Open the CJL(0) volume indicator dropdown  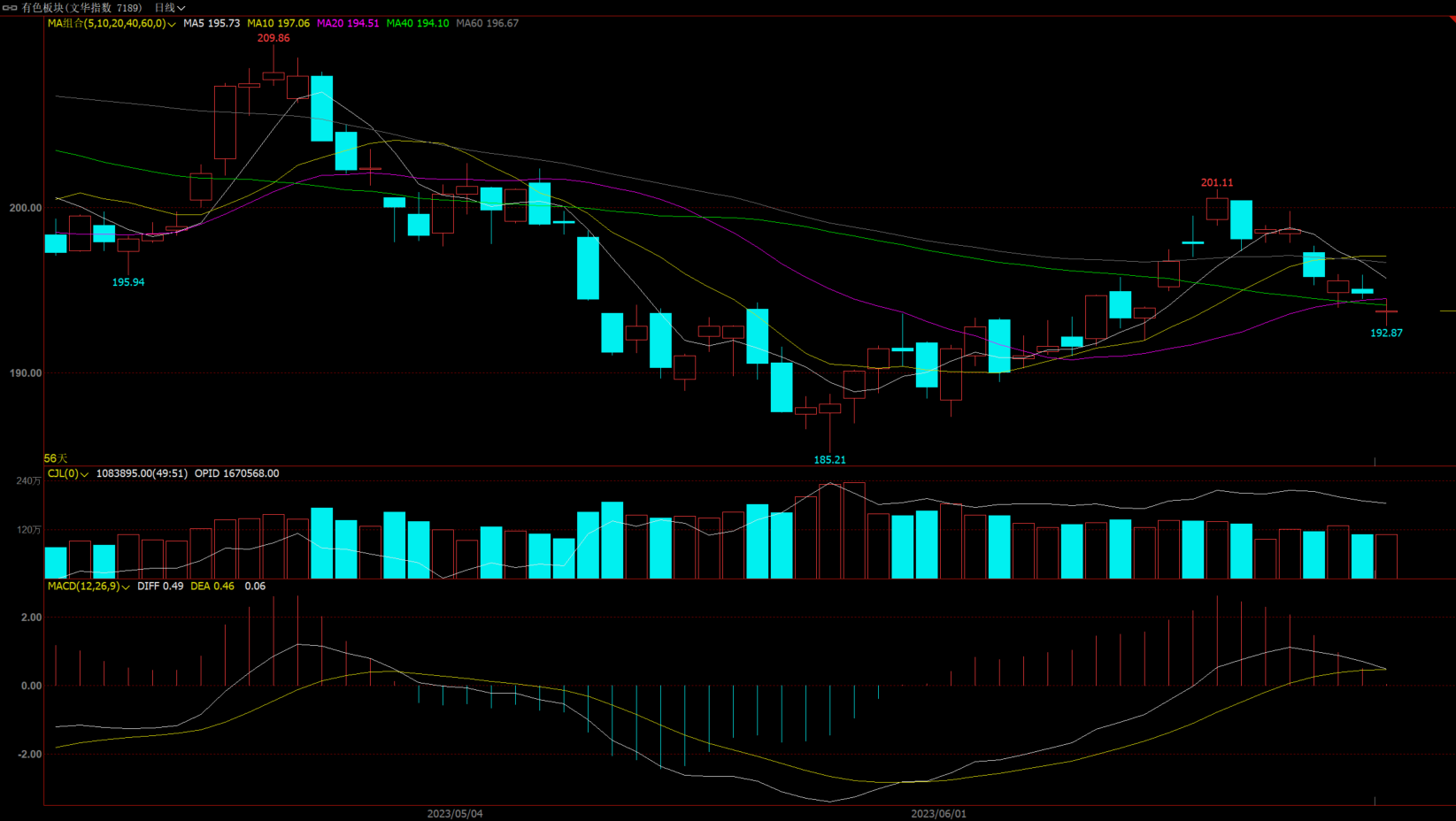point(68,474)
